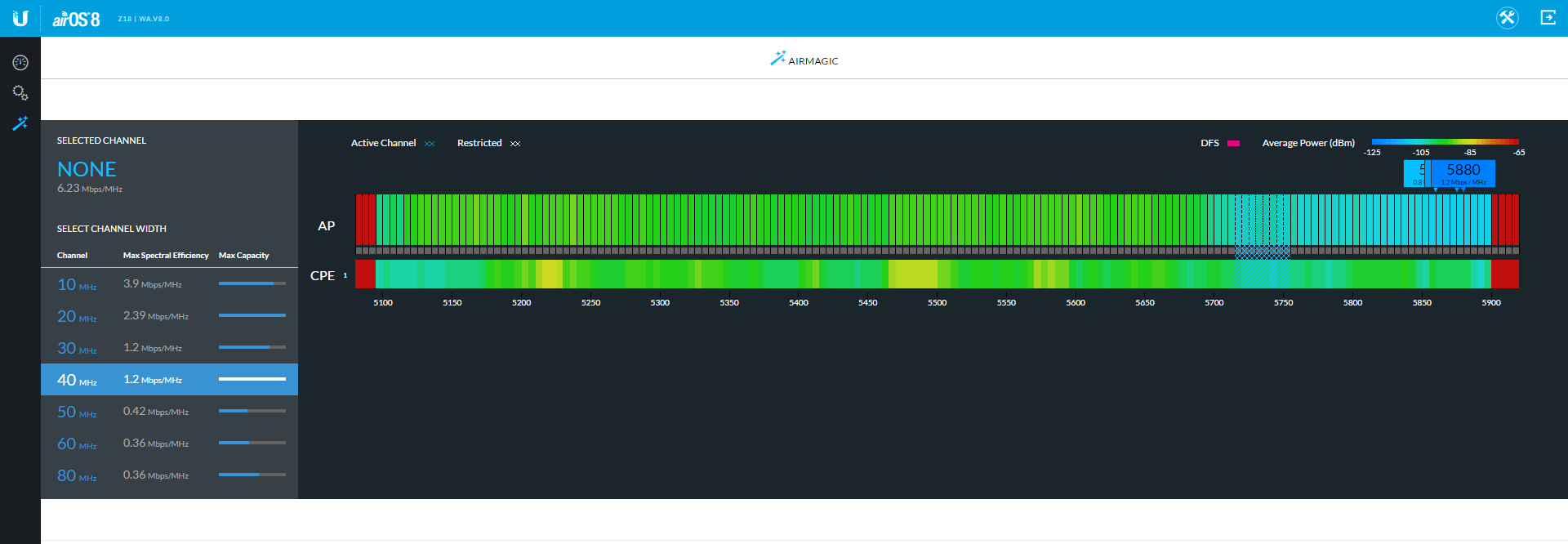
Task: Click the DFS pink legend swatch
Action: tap(1233, 143)
